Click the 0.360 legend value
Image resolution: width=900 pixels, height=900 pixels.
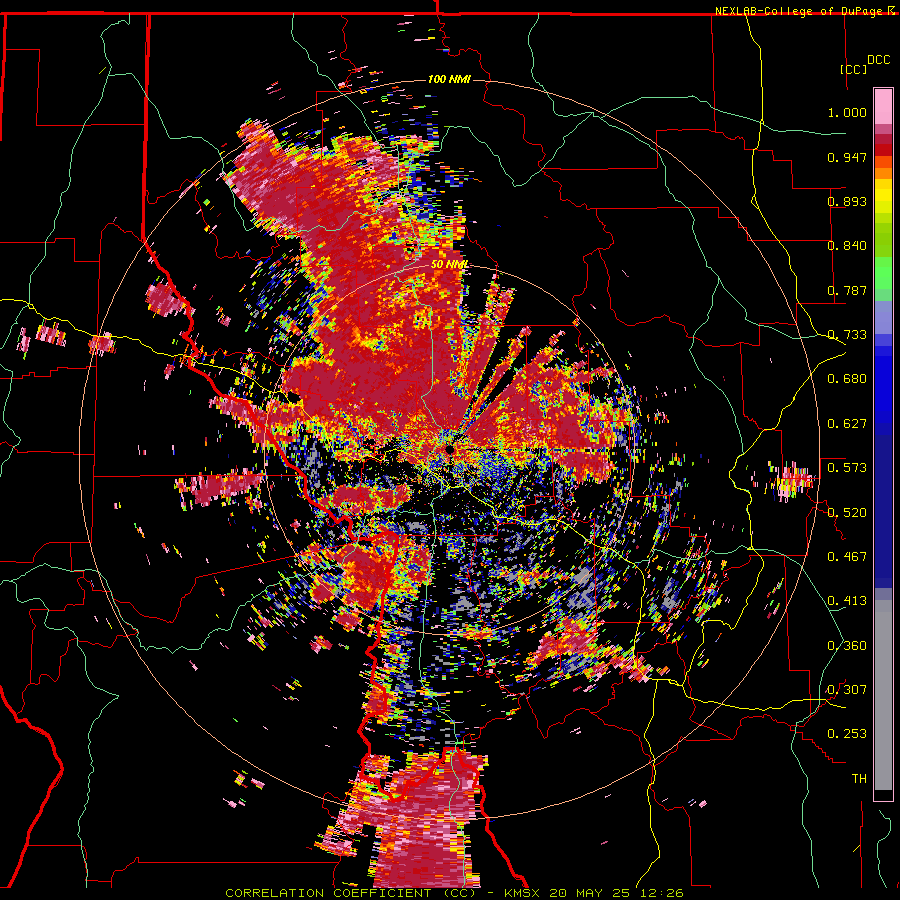tap(847, 646)
